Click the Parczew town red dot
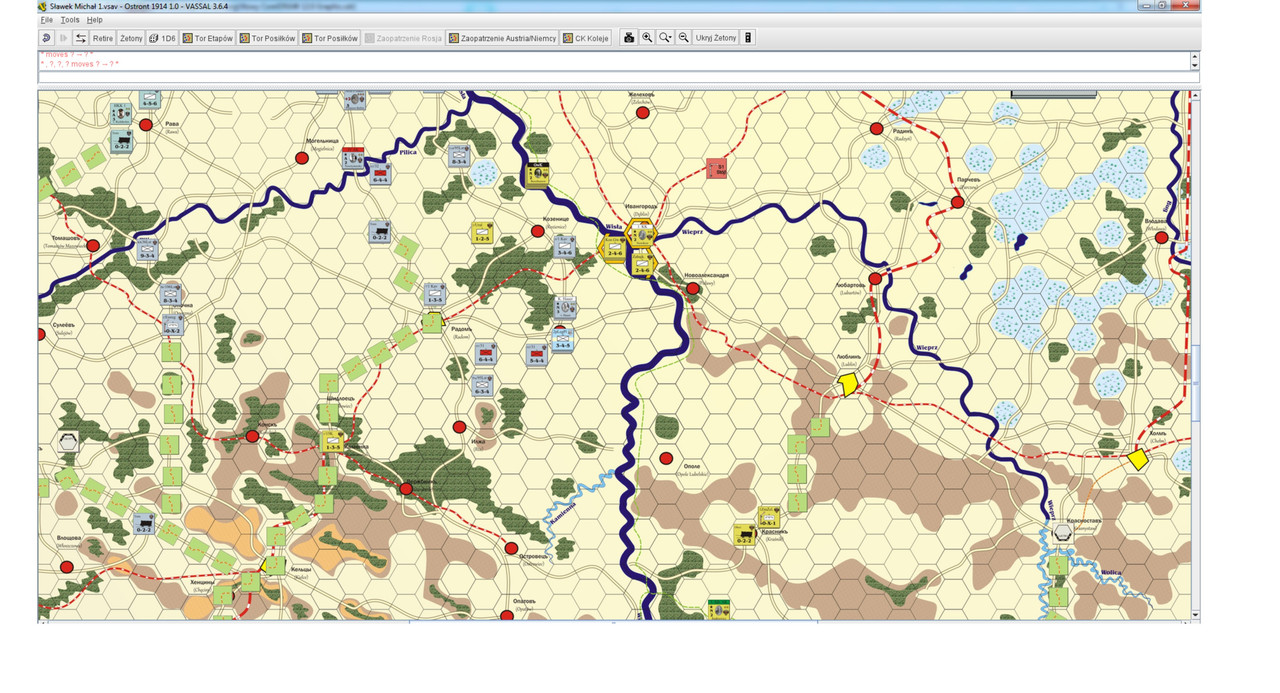This screenshot has height=693, width=1280. pyautogui.click(x=957, y=202)
